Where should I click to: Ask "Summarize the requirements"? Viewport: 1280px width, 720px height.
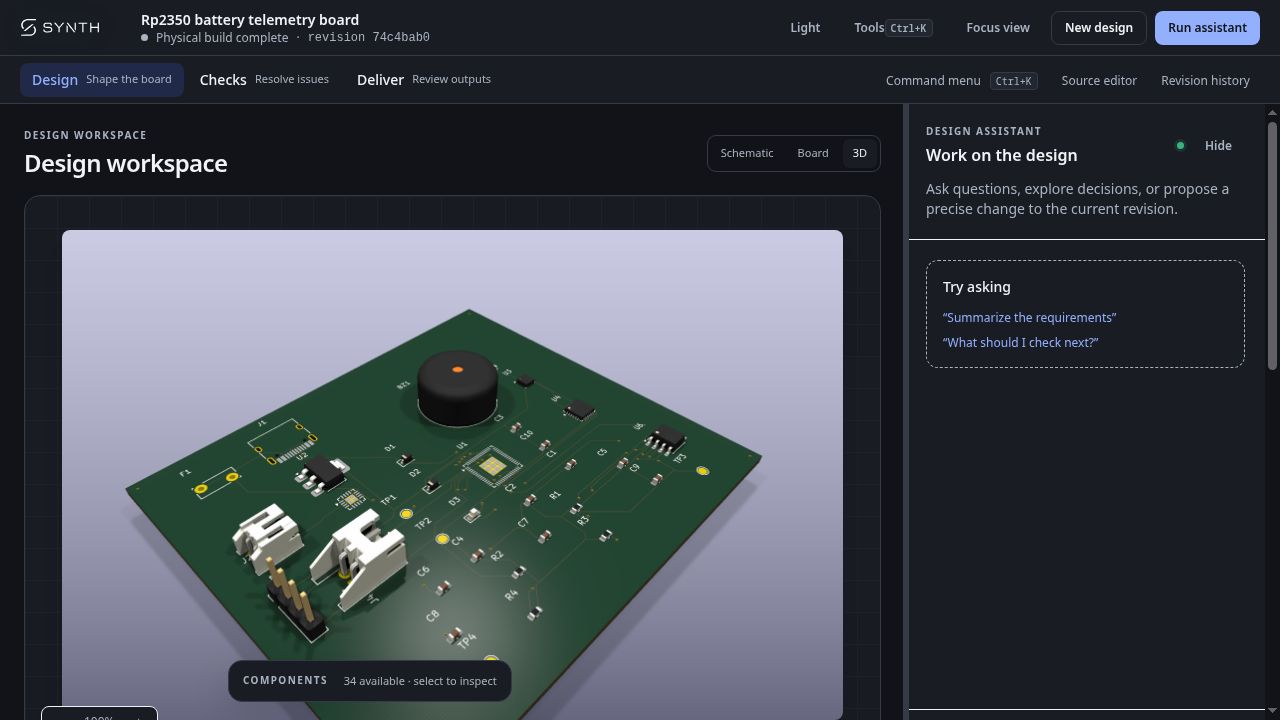[x=1029, y=317]
